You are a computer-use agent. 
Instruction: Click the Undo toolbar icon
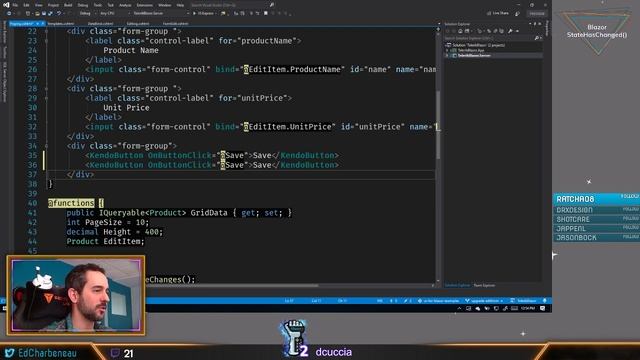(x=59, y=13)
